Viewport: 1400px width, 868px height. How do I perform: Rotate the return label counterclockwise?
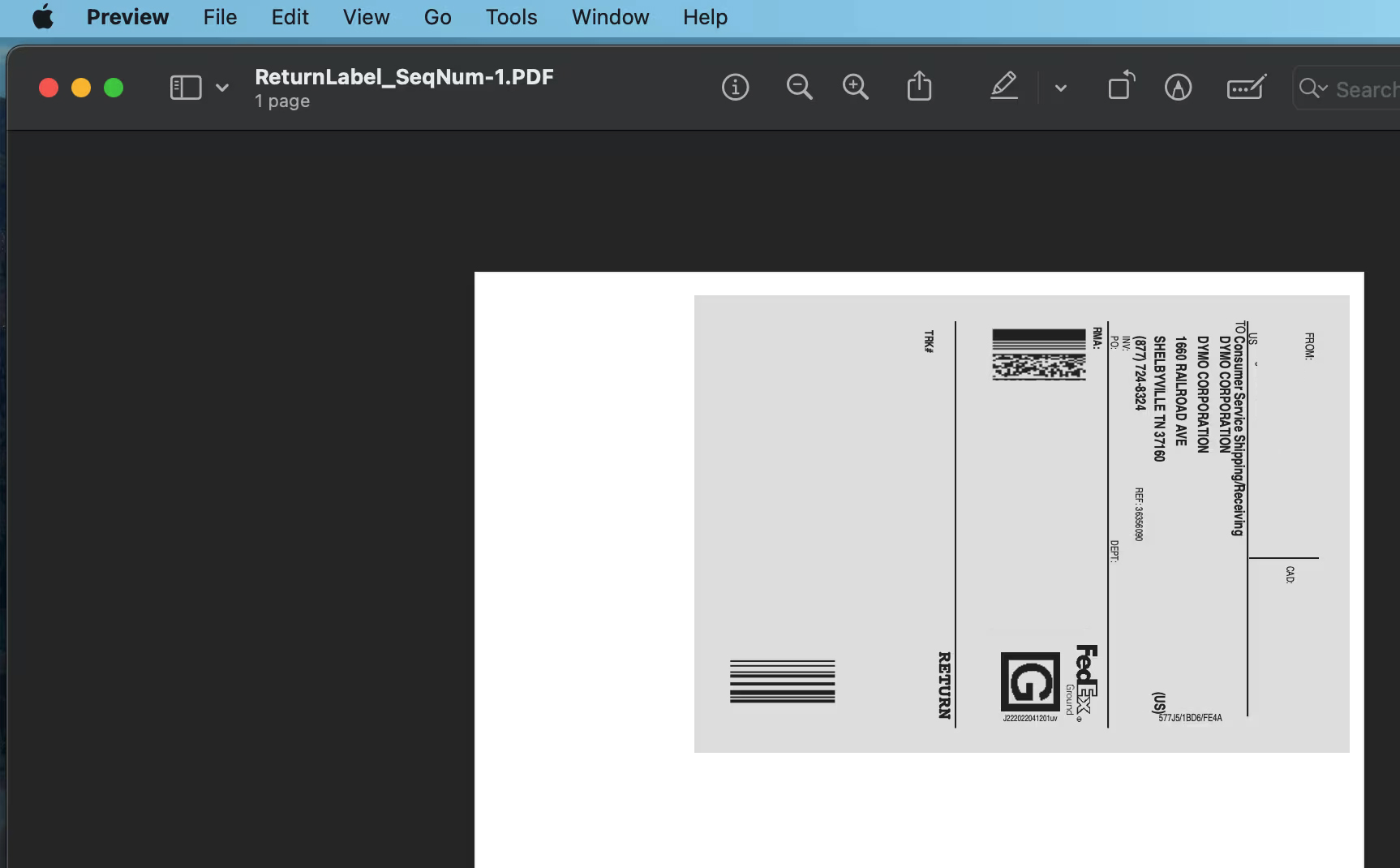(1120, 85)
